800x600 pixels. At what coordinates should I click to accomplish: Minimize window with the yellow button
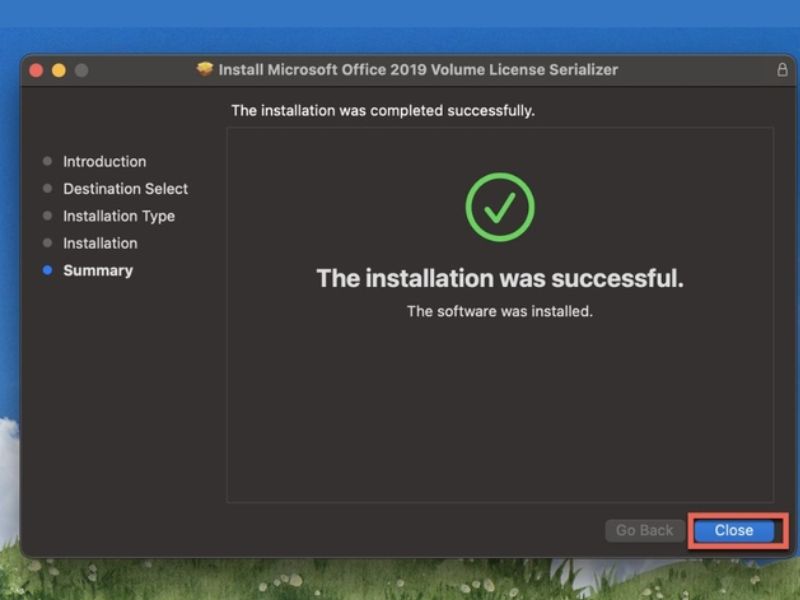click(x=59, y=70)
